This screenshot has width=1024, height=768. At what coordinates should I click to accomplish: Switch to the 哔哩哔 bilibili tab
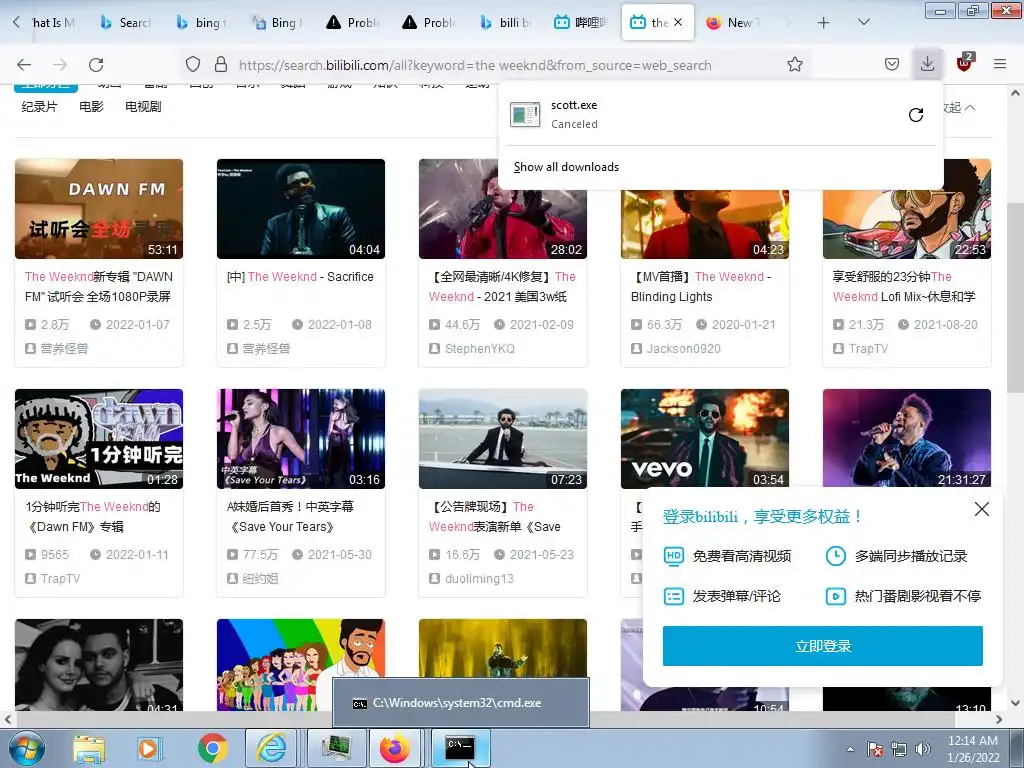pyautogui.click(x=581, y=23)
